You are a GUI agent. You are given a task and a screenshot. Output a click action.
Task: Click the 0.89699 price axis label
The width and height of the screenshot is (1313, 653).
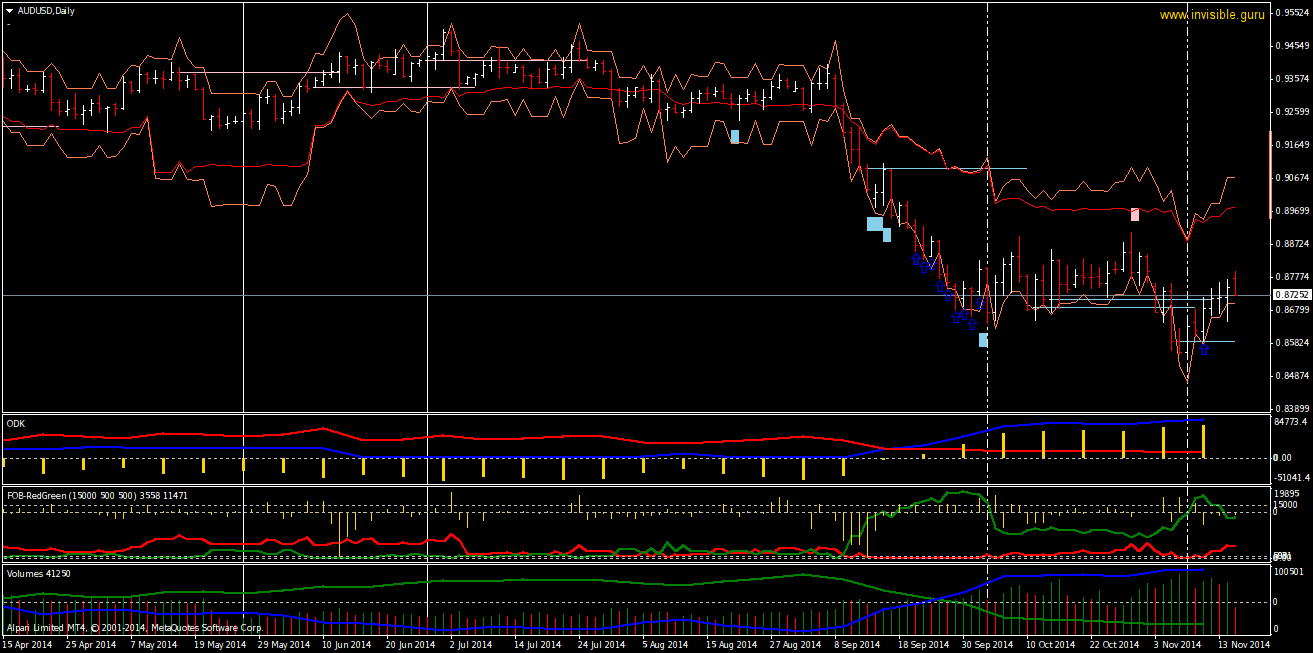pyautogui.click(x=1291, y=211)
